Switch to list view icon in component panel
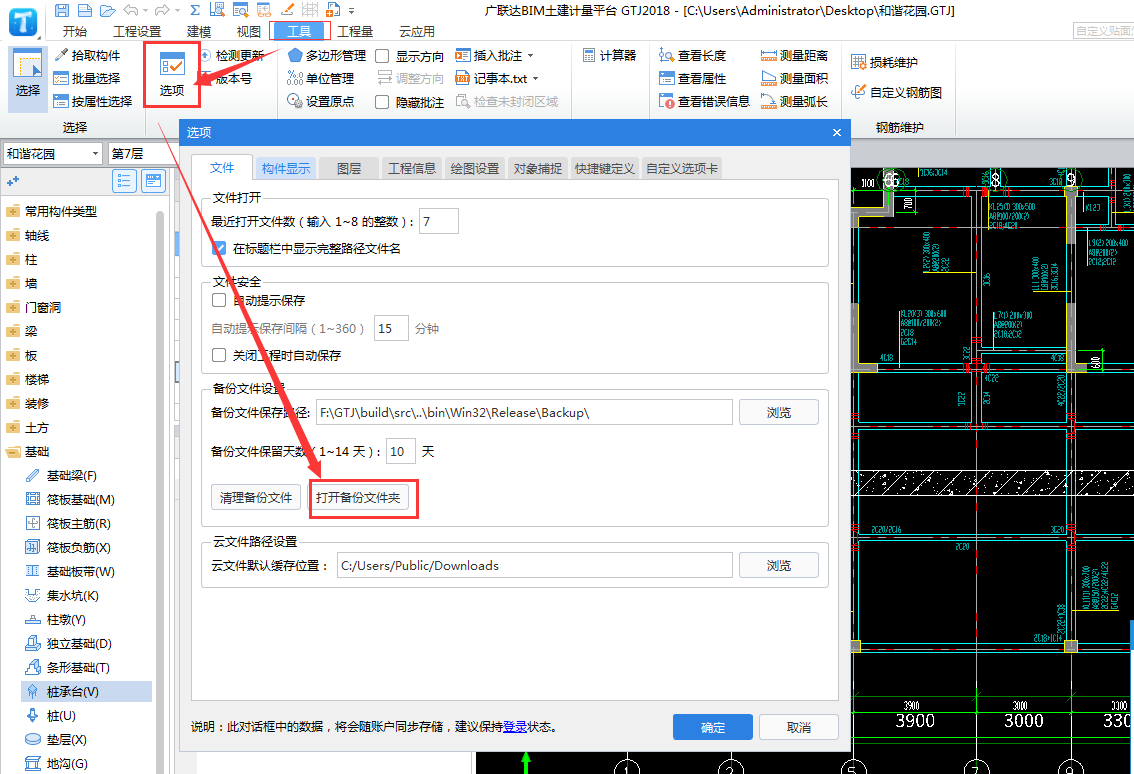1134x774 pixels. 124,181
